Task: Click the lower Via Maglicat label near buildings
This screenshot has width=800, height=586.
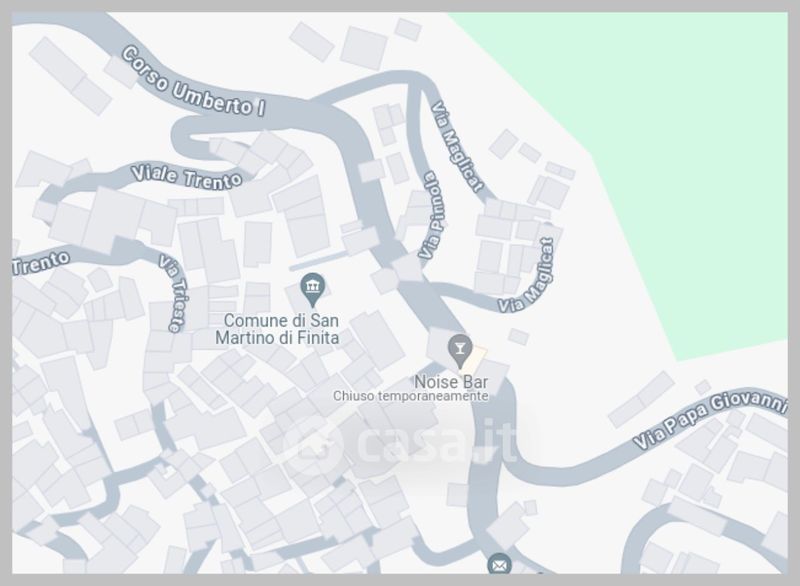Action: 527,276
